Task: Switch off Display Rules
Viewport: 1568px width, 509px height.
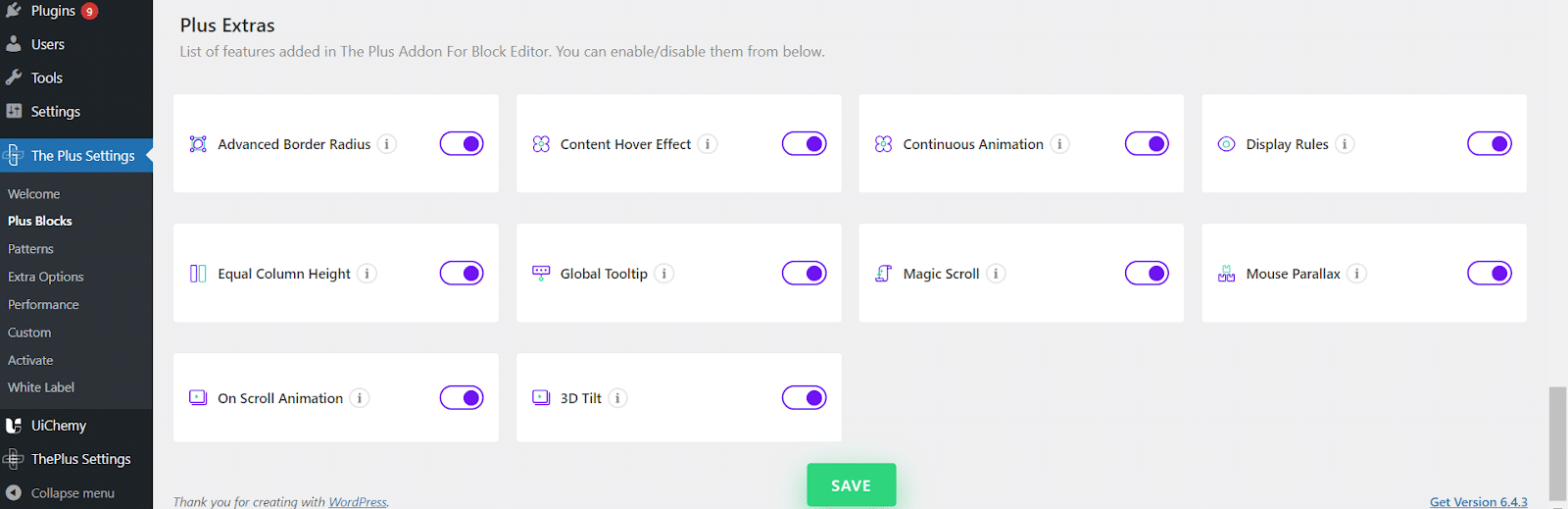Action: 1490,144
